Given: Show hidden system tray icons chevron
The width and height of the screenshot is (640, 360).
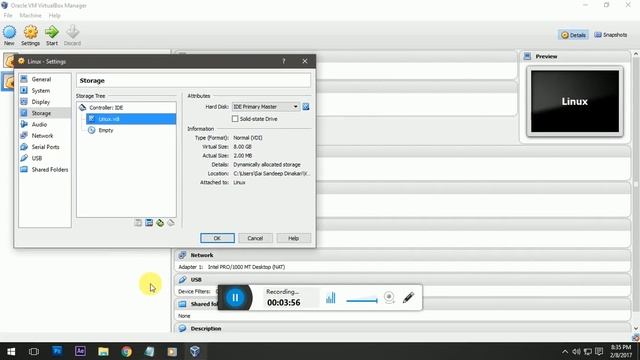Looking at the screenshot, I should click(x=565, y=351).
